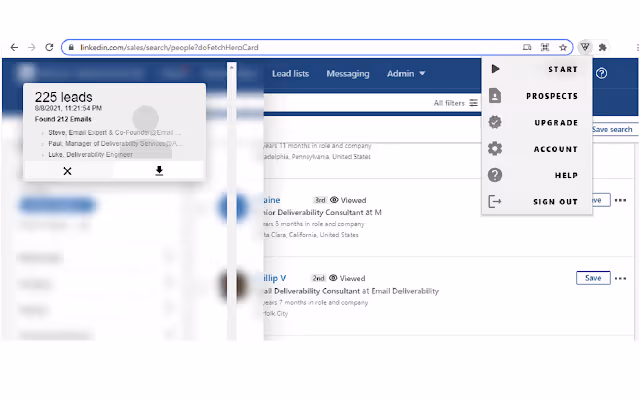Click the 225 leads heading

click(63, 97)
